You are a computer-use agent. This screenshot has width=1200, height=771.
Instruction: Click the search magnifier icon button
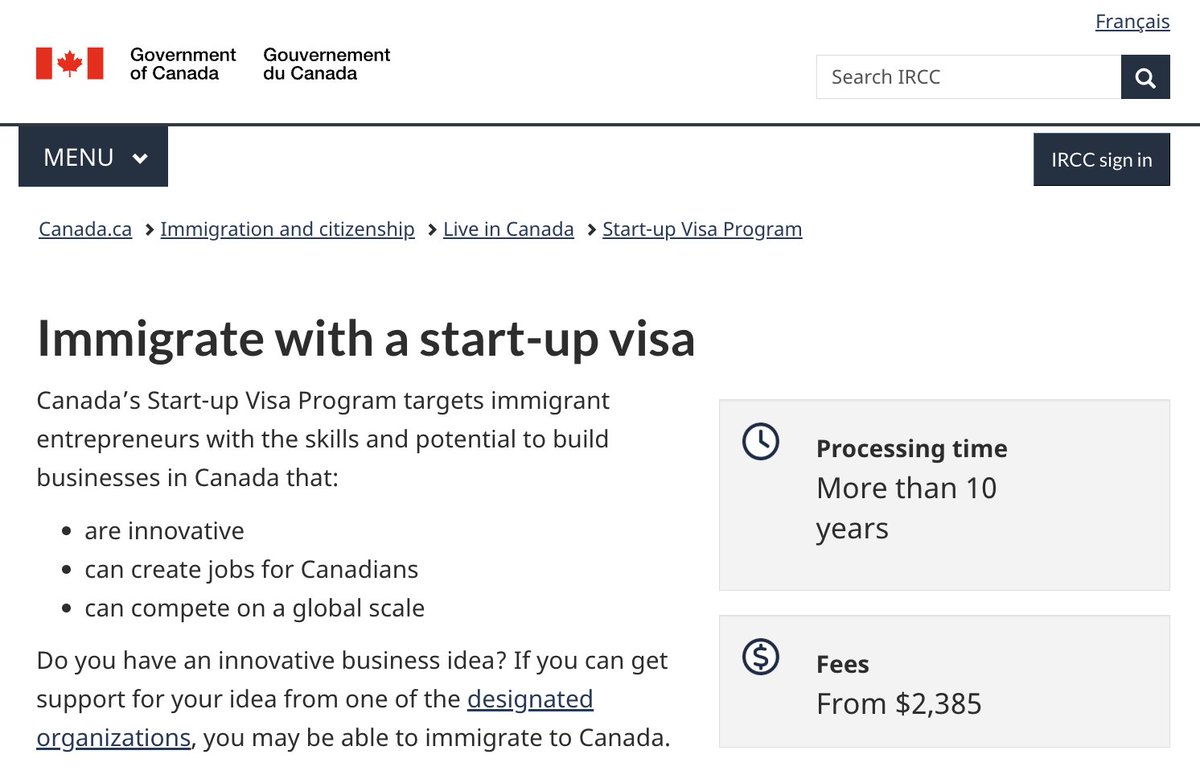click(1145, 77)
